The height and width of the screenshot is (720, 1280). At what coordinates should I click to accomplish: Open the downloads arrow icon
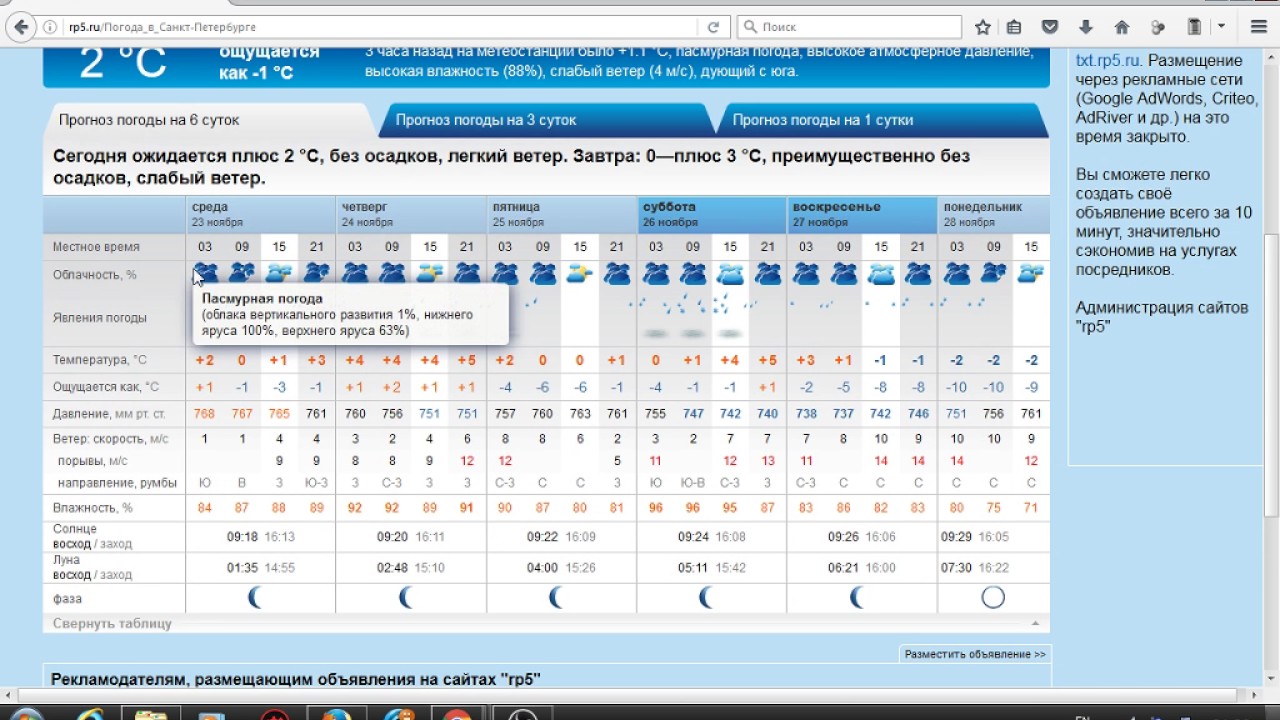click(1086, 27)
